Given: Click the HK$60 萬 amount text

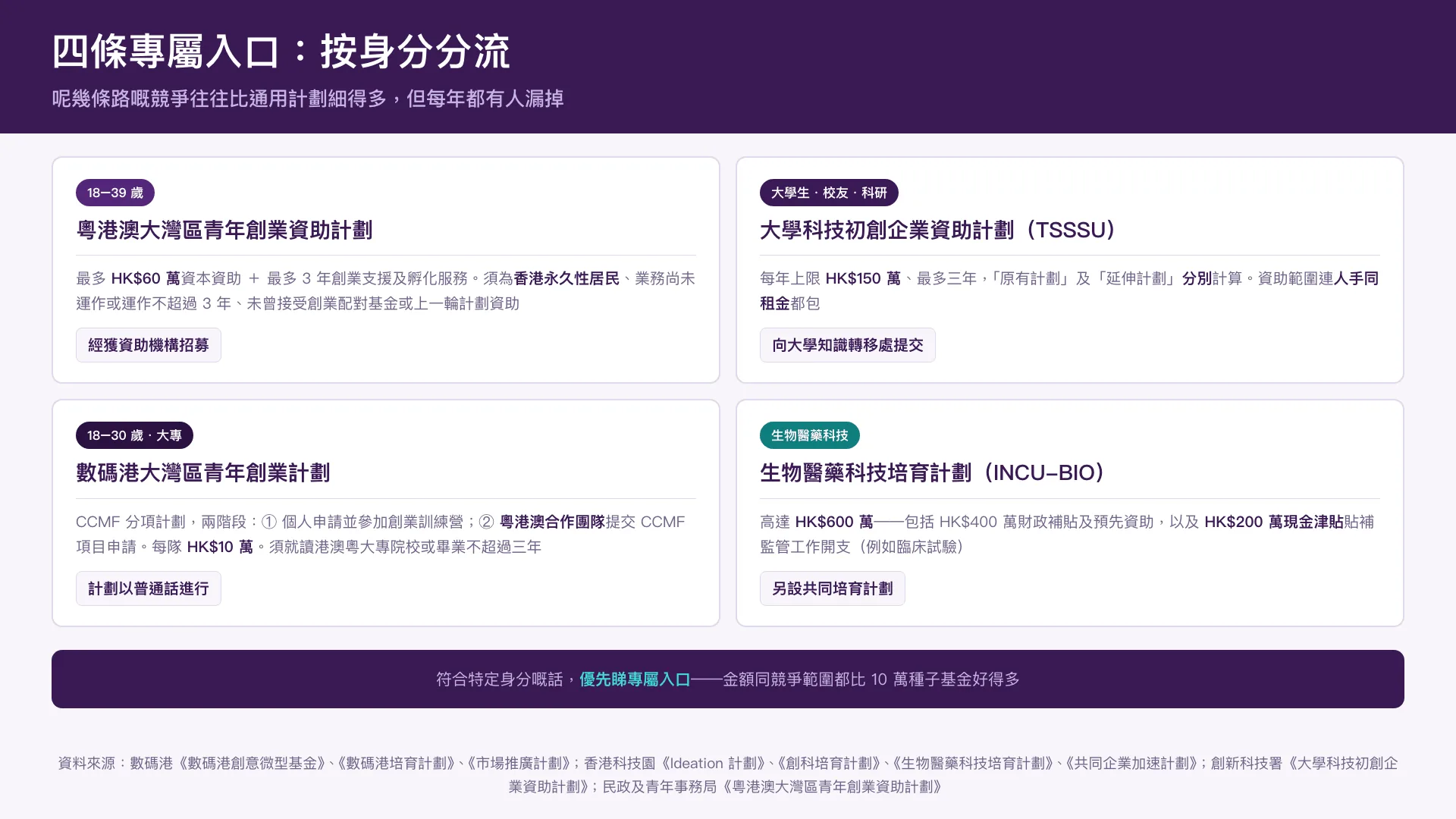Looking at the screenshot, I should [146, 278].
